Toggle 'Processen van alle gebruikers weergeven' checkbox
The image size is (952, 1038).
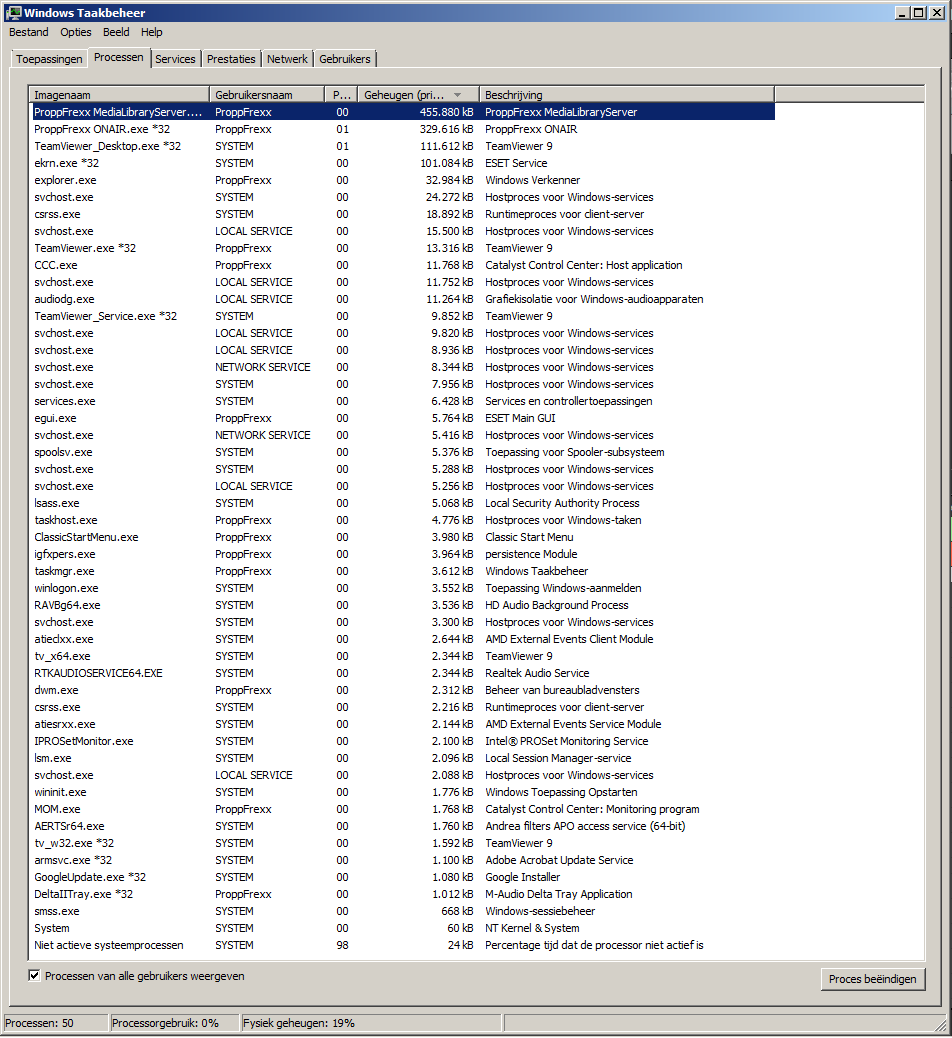pos(35,976)
